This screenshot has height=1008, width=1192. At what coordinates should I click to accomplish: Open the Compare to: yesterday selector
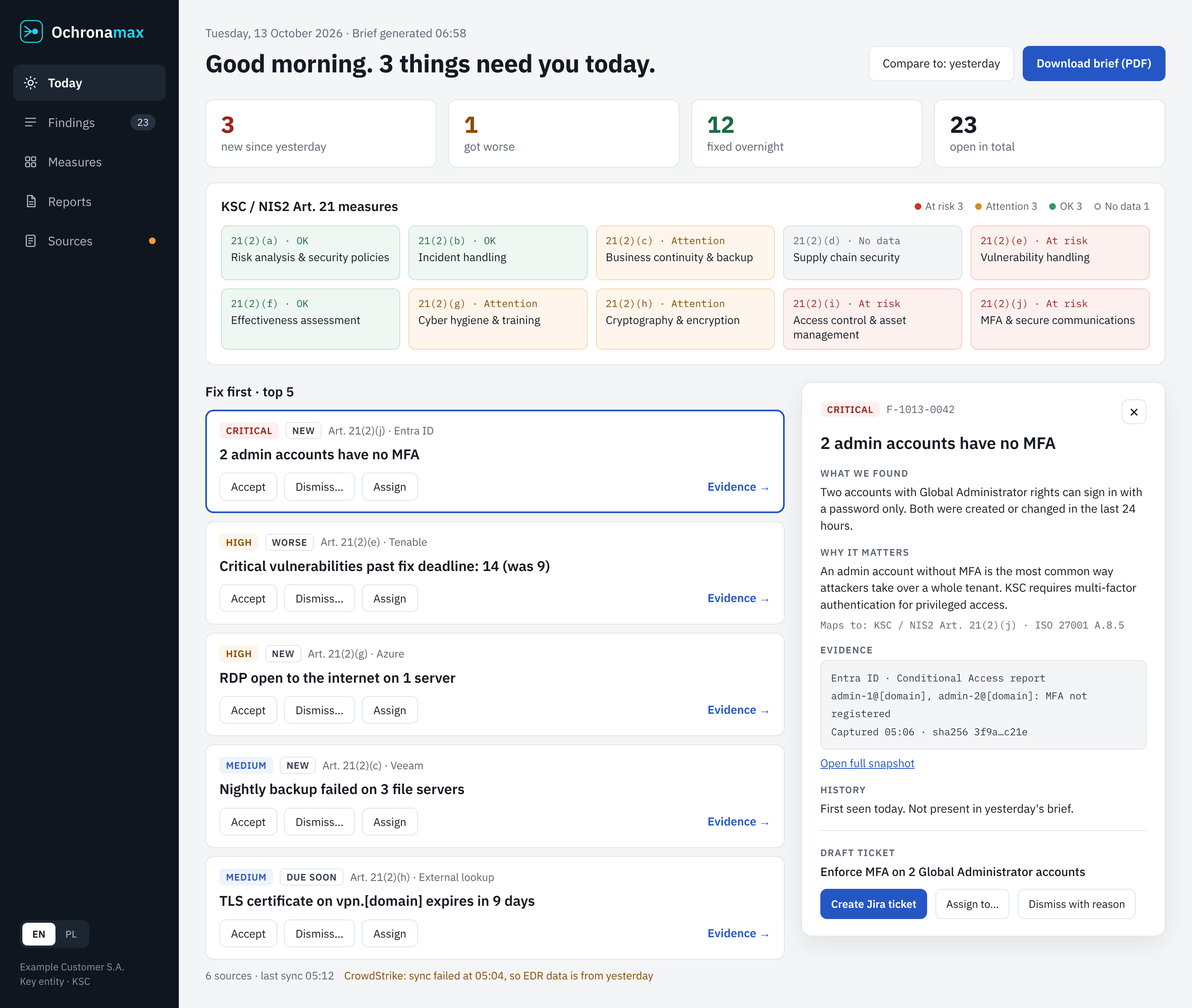tap(941, 63)
